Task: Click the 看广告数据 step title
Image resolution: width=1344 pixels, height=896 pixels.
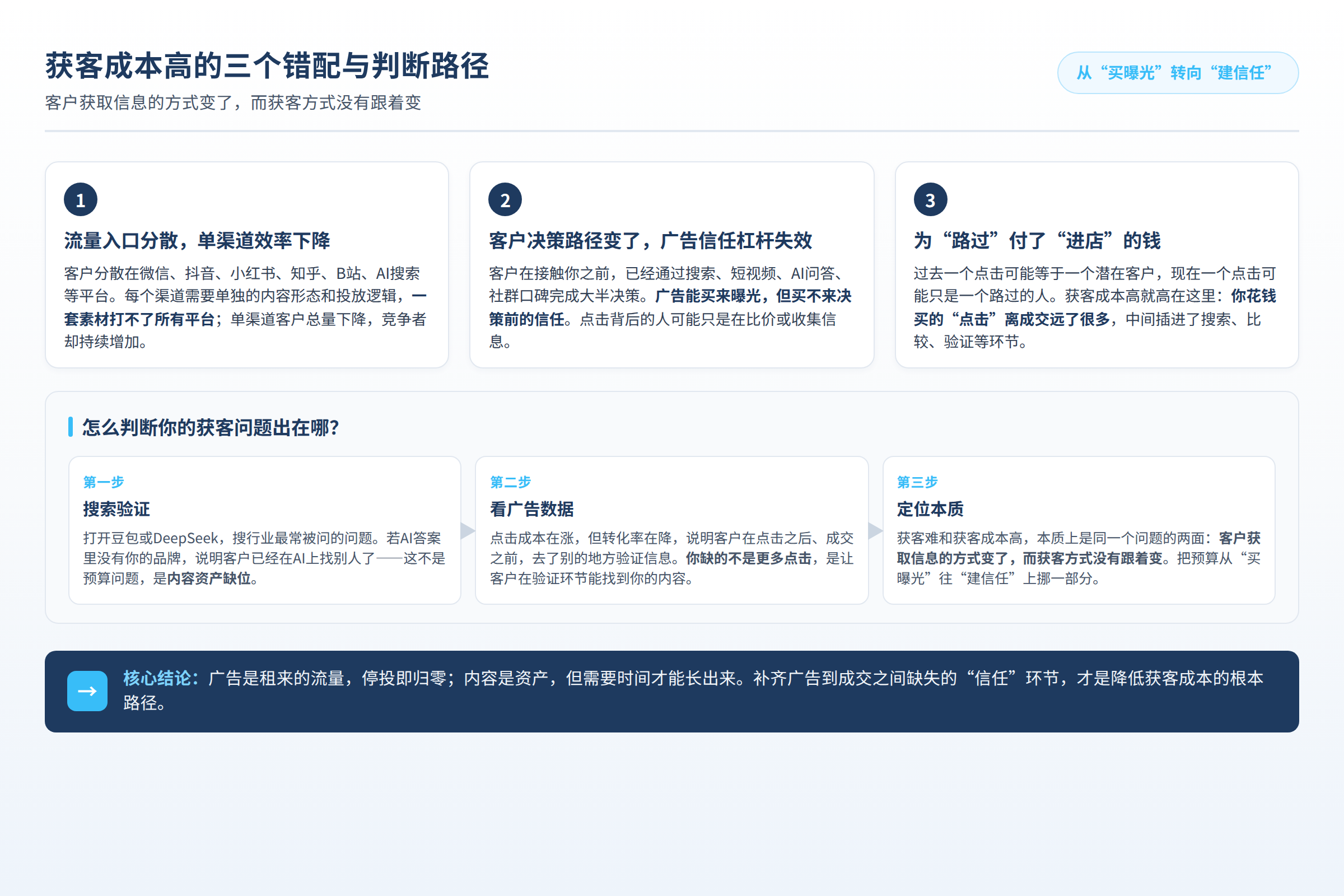Action: pyautogui.click(x=531, y=509)
